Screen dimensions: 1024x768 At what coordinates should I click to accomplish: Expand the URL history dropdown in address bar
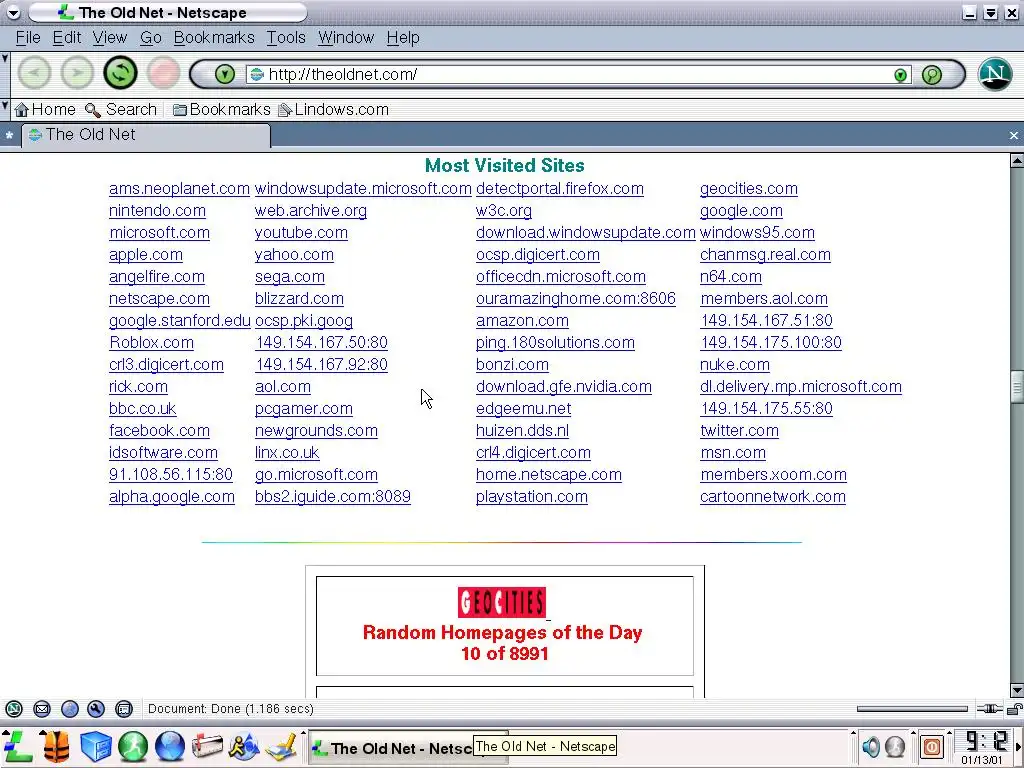click(x=901, y=75)
